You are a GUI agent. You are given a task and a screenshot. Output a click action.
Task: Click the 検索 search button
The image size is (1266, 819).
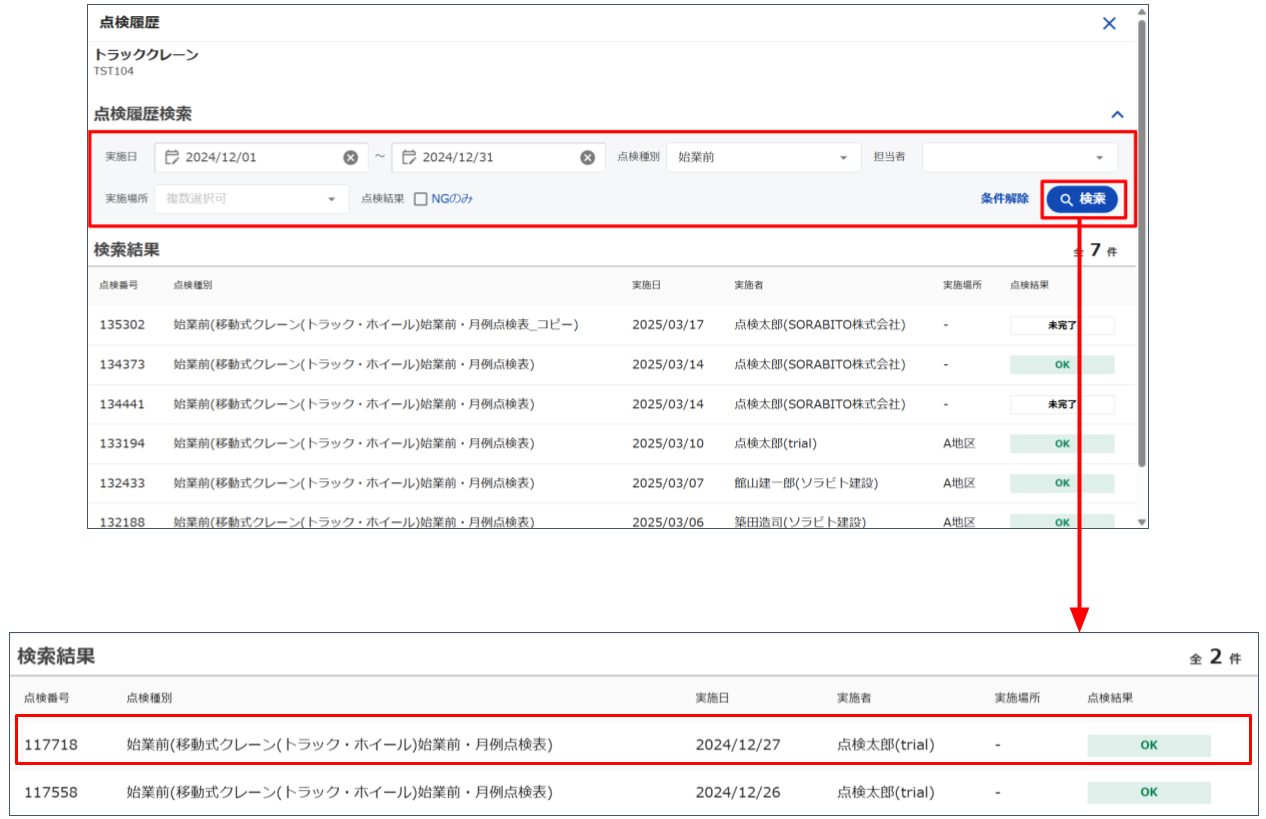point(1082,199)
